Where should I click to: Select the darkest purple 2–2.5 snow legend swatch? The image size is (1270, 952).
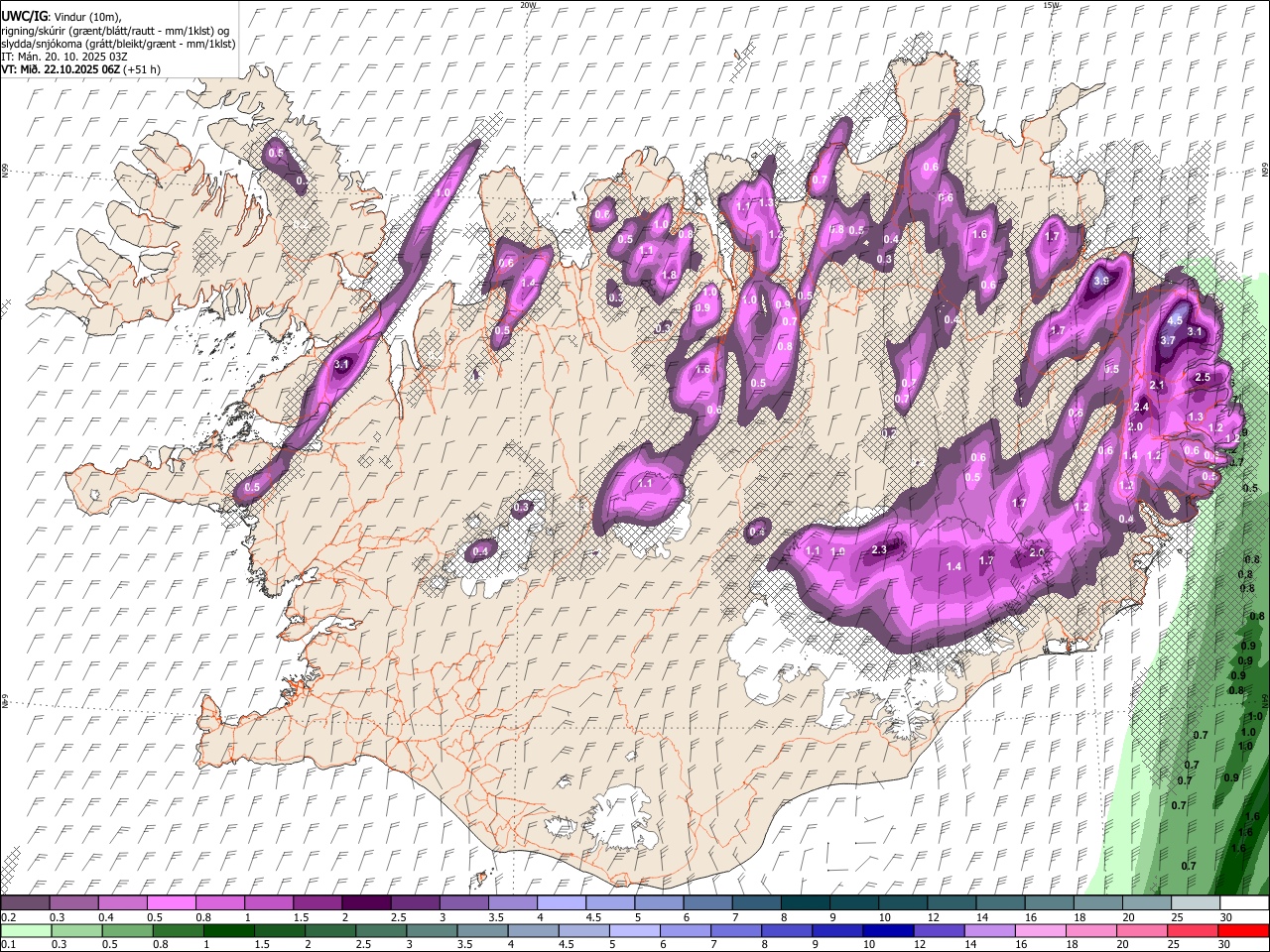pyautogui.click(x=366, y=902)
